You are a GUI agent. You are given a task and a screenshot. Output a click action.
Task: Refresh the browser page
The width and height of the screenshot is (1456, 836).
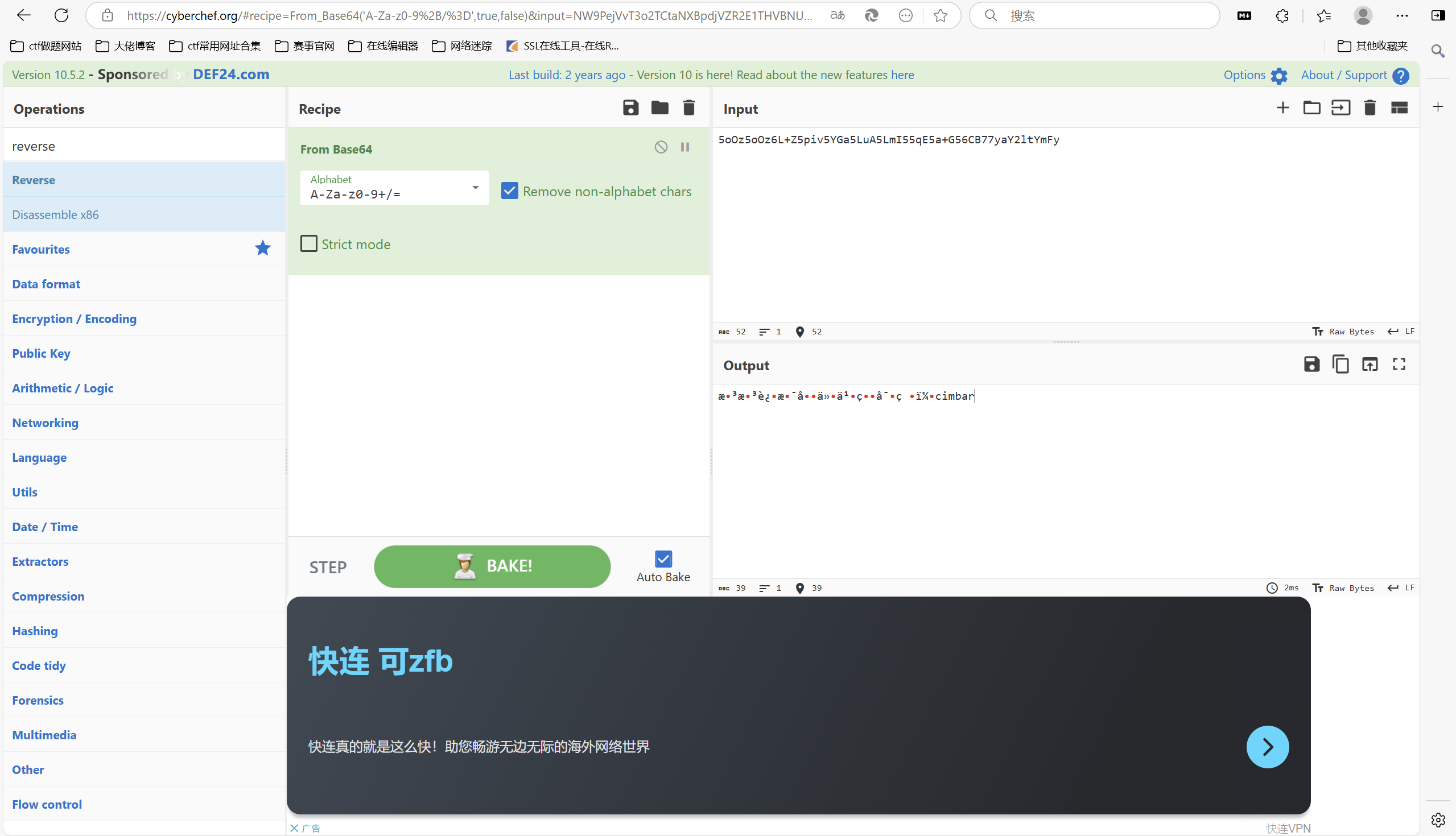point(61,15)
